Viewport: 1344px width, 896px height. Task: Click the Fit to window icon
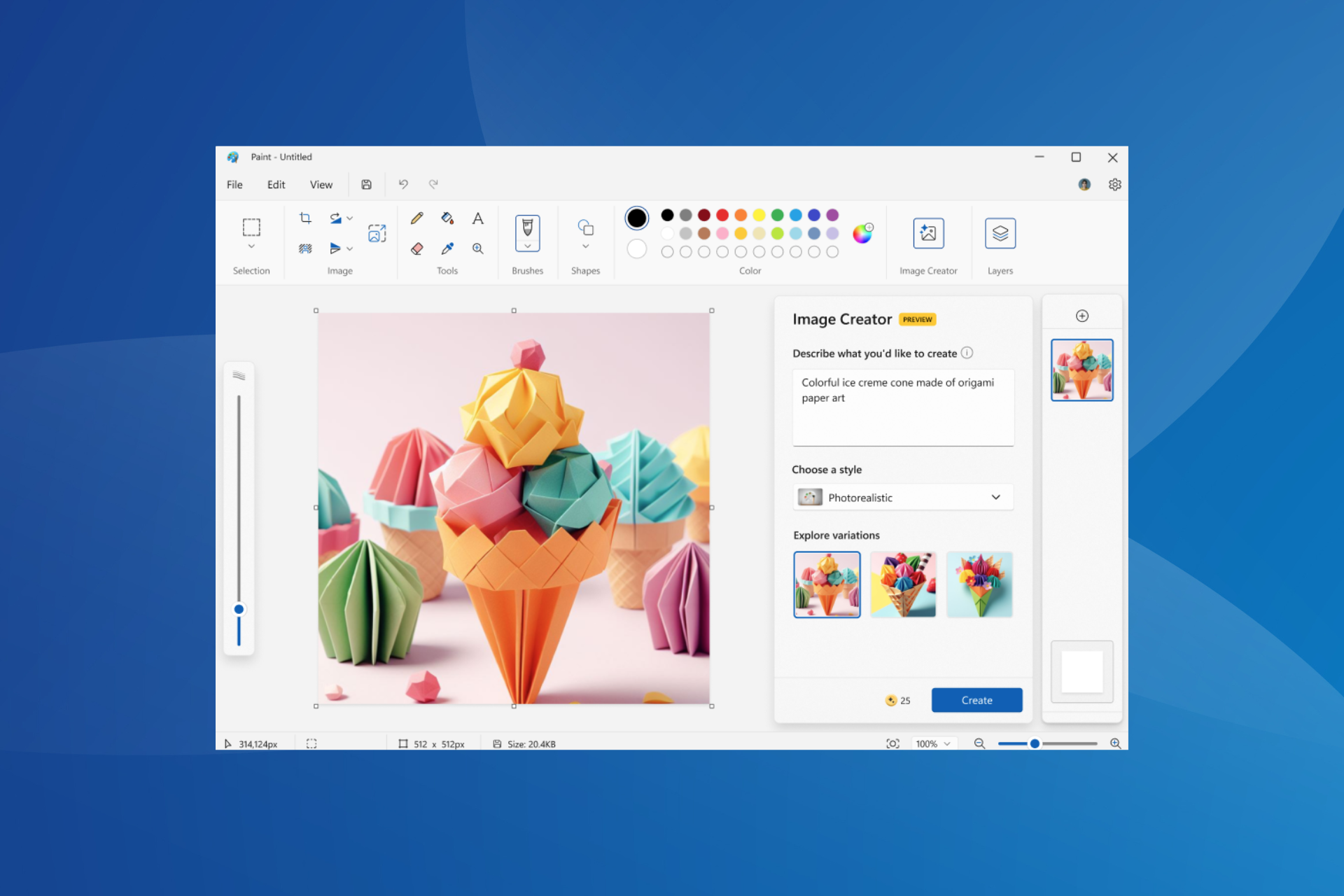[x=892, y=743]
